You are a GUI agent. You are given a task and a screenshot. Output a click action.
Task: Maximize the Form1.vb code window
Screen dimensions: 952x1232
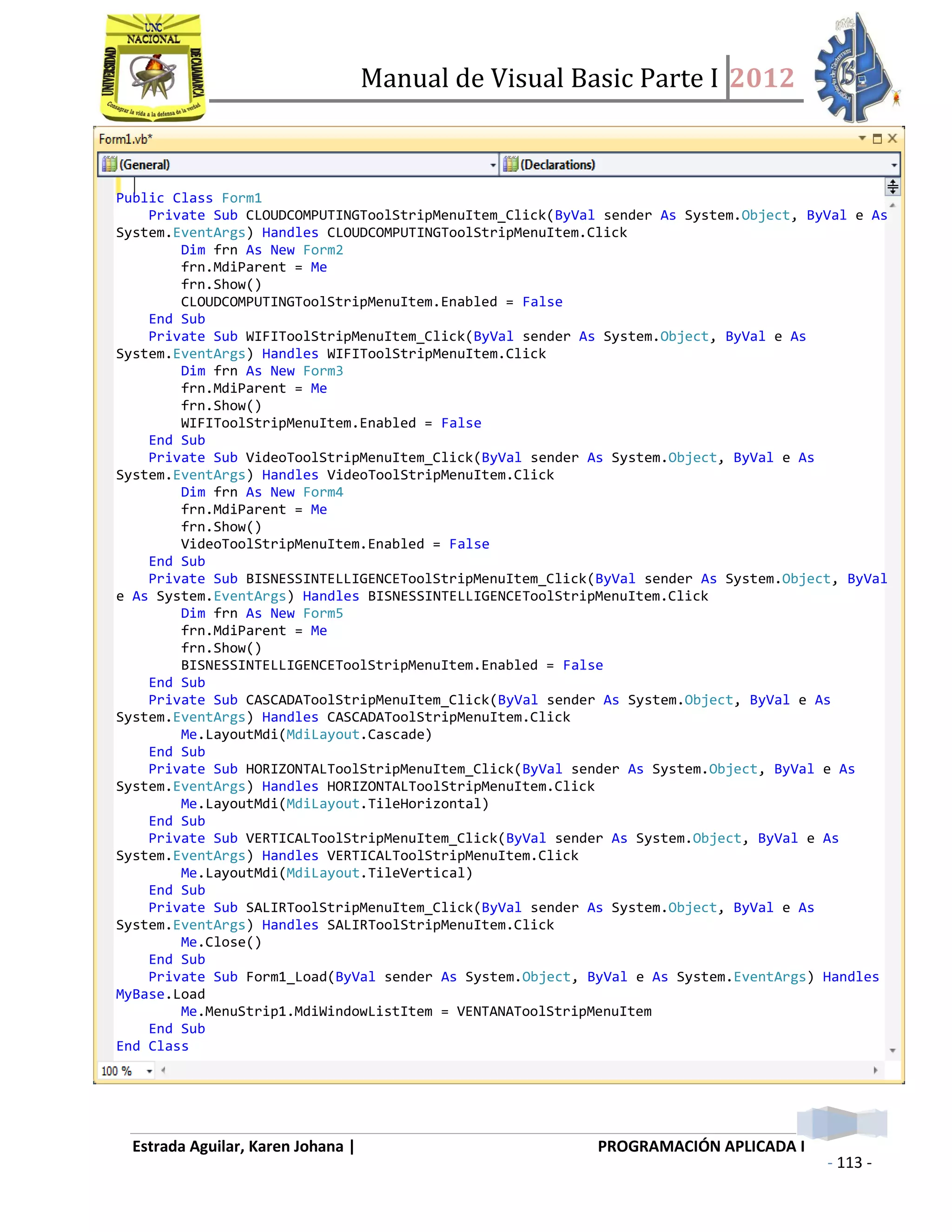[x=877, y=139]
